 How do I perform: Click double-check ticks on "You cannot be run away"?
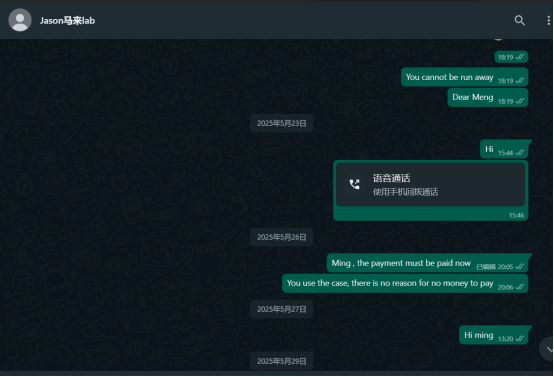click(x=520, y=81)
